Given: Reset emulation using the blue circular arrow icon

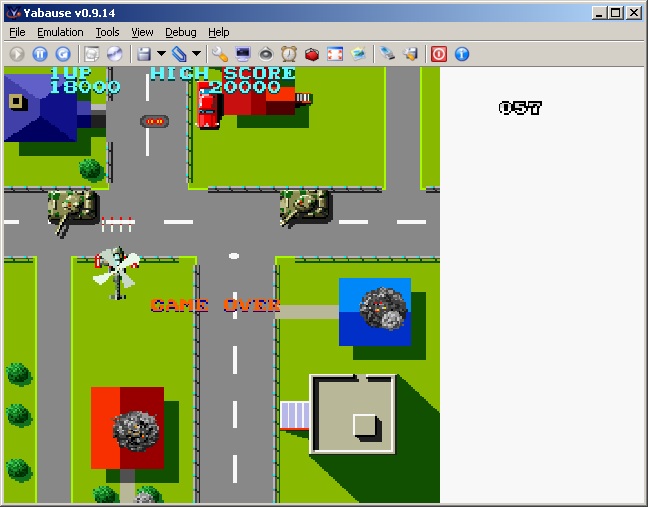Looking at the screenshot, I should pos(63,54).
